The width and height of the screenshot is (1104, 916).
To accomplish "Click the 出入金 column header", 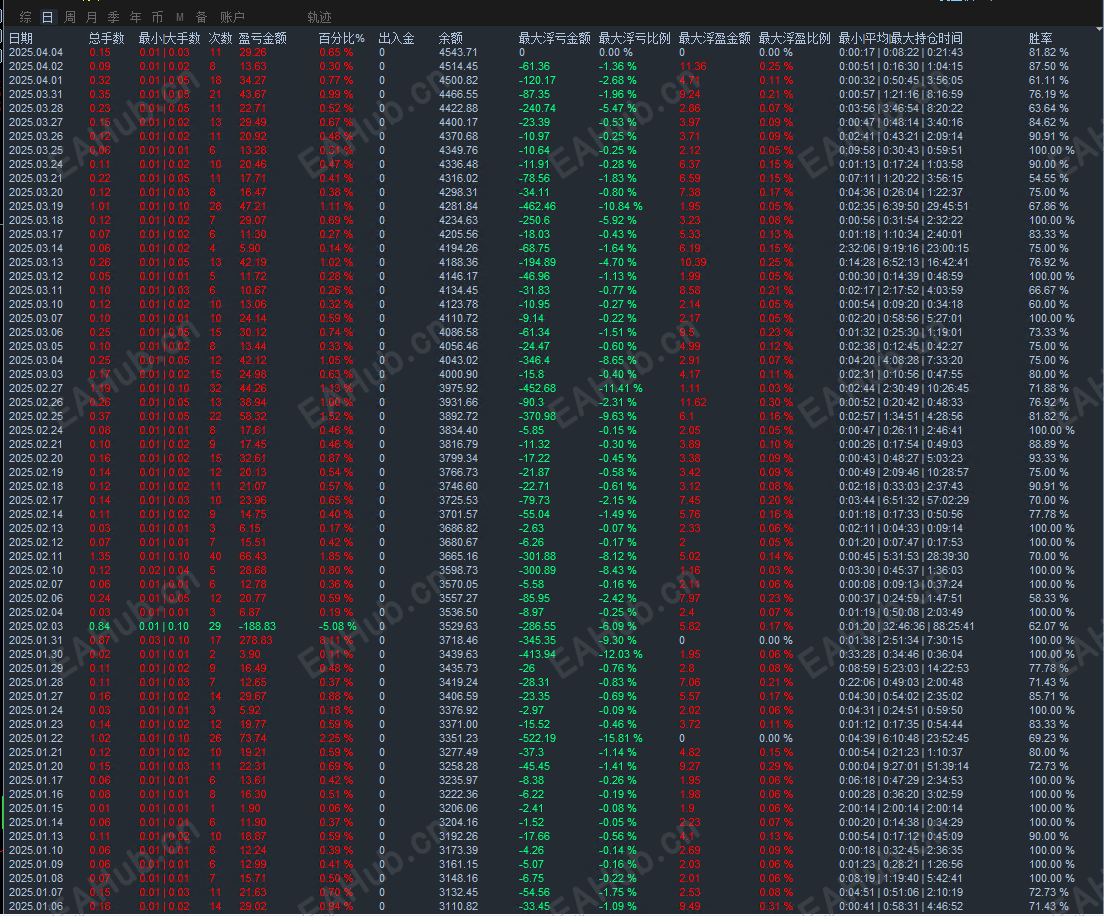I will point(396,38).
